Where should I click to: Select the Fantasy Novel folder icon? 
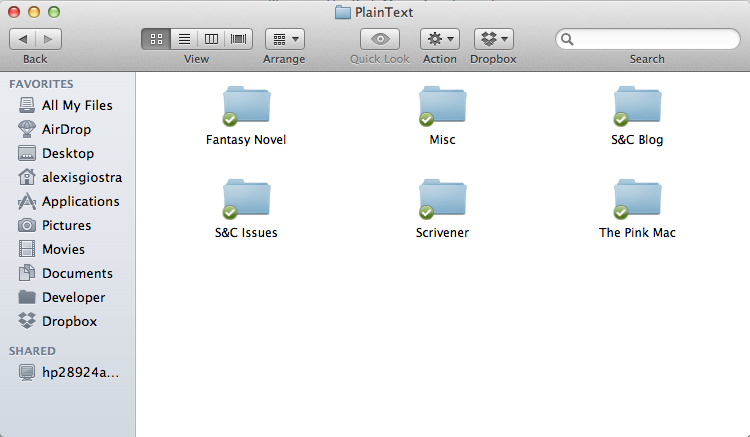(246, 105)
